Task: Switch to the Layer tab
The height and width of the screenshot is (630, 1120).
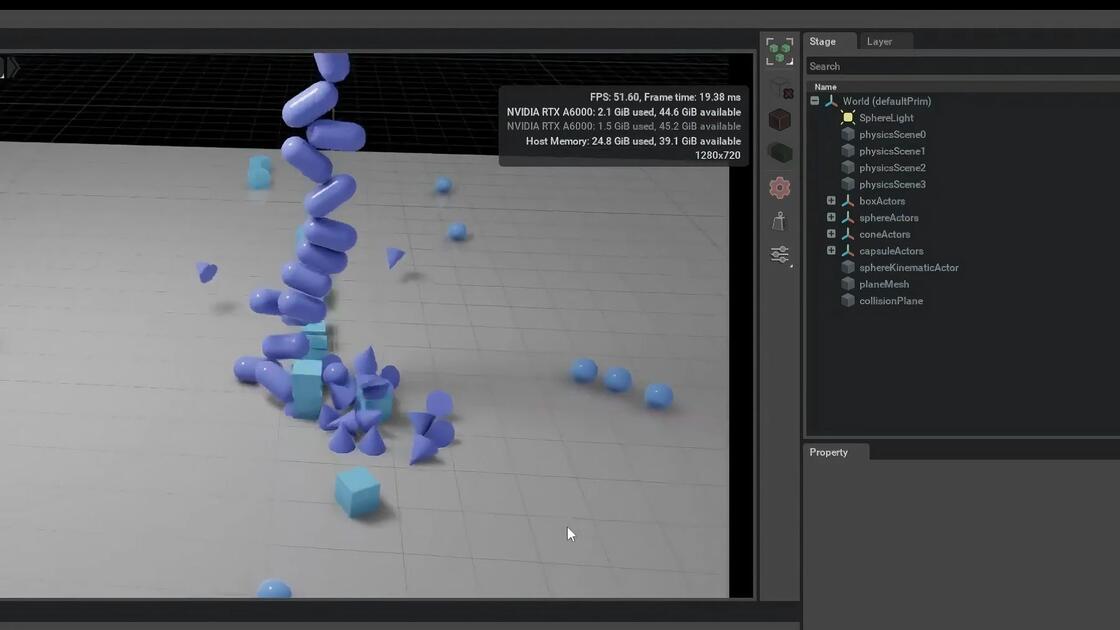Action: [884, 41]
